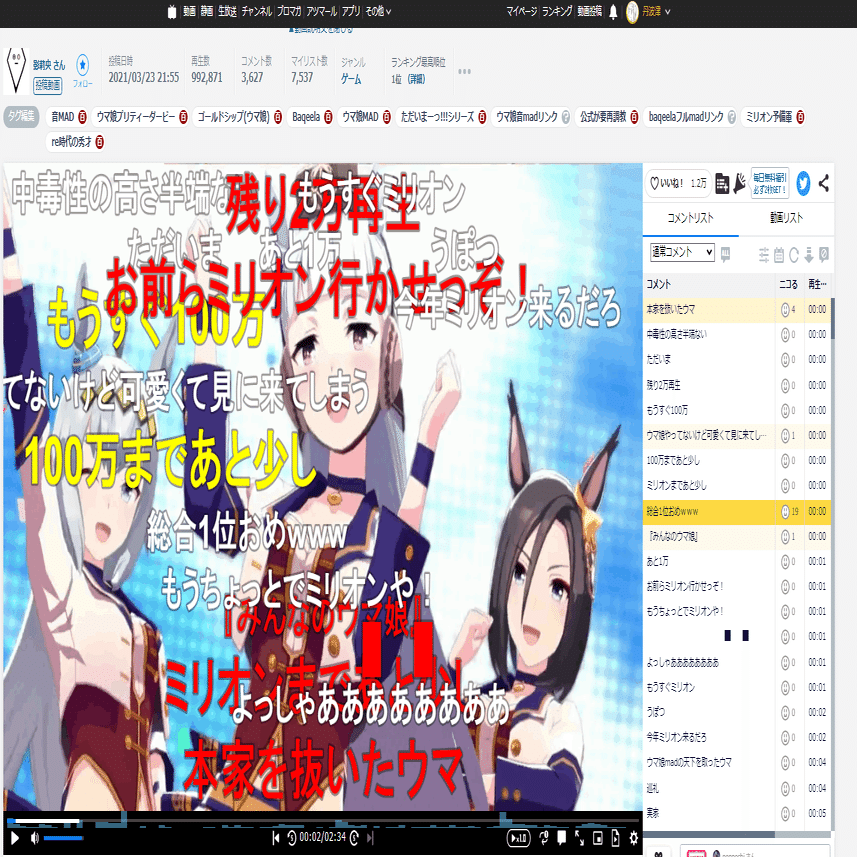857x857 pixels.
Task: Add video to mylist icon
Action: click(722, 184)
